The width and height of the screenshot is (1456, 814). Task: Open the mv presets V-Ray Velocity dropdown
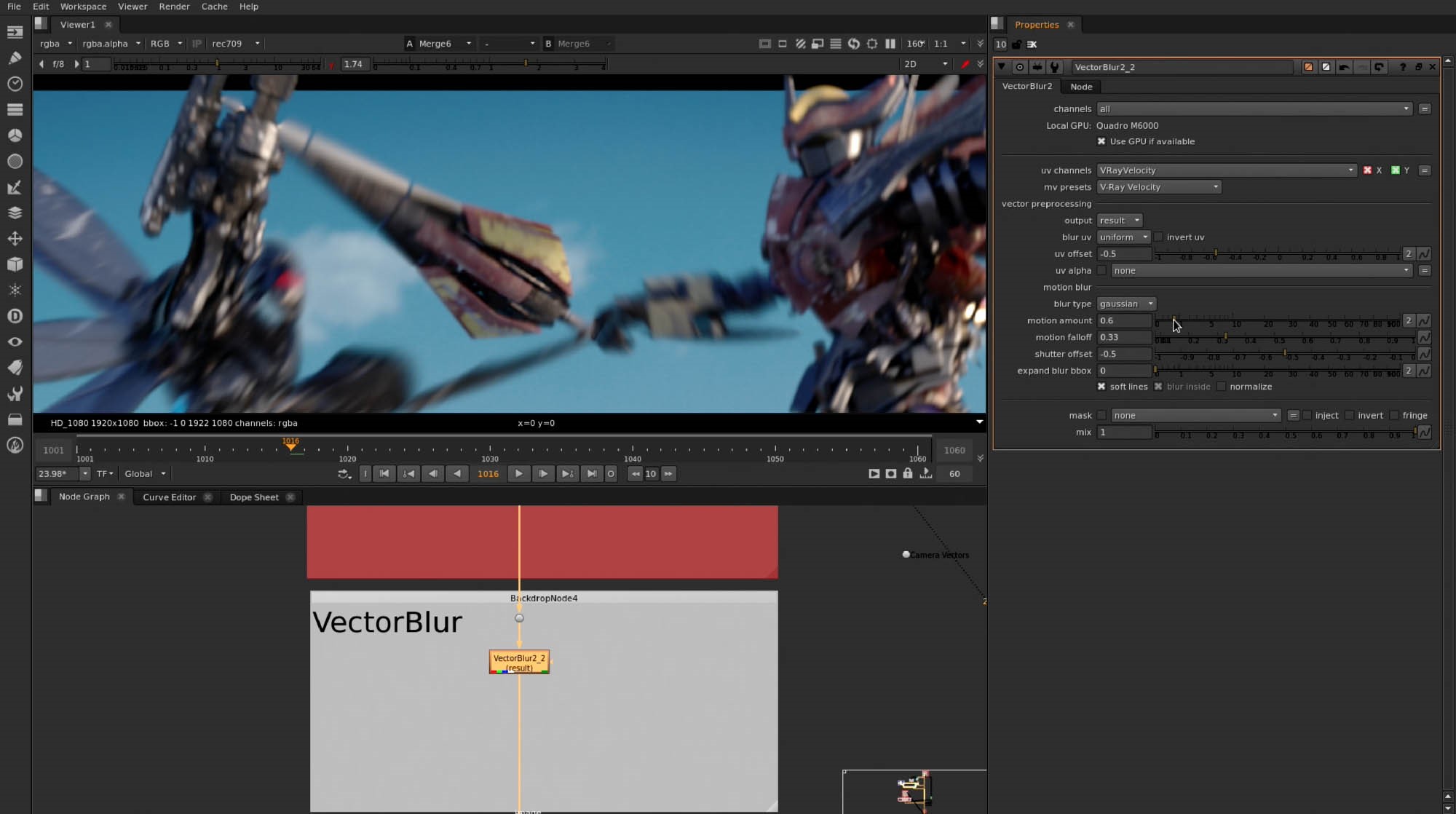[1158, 187]
